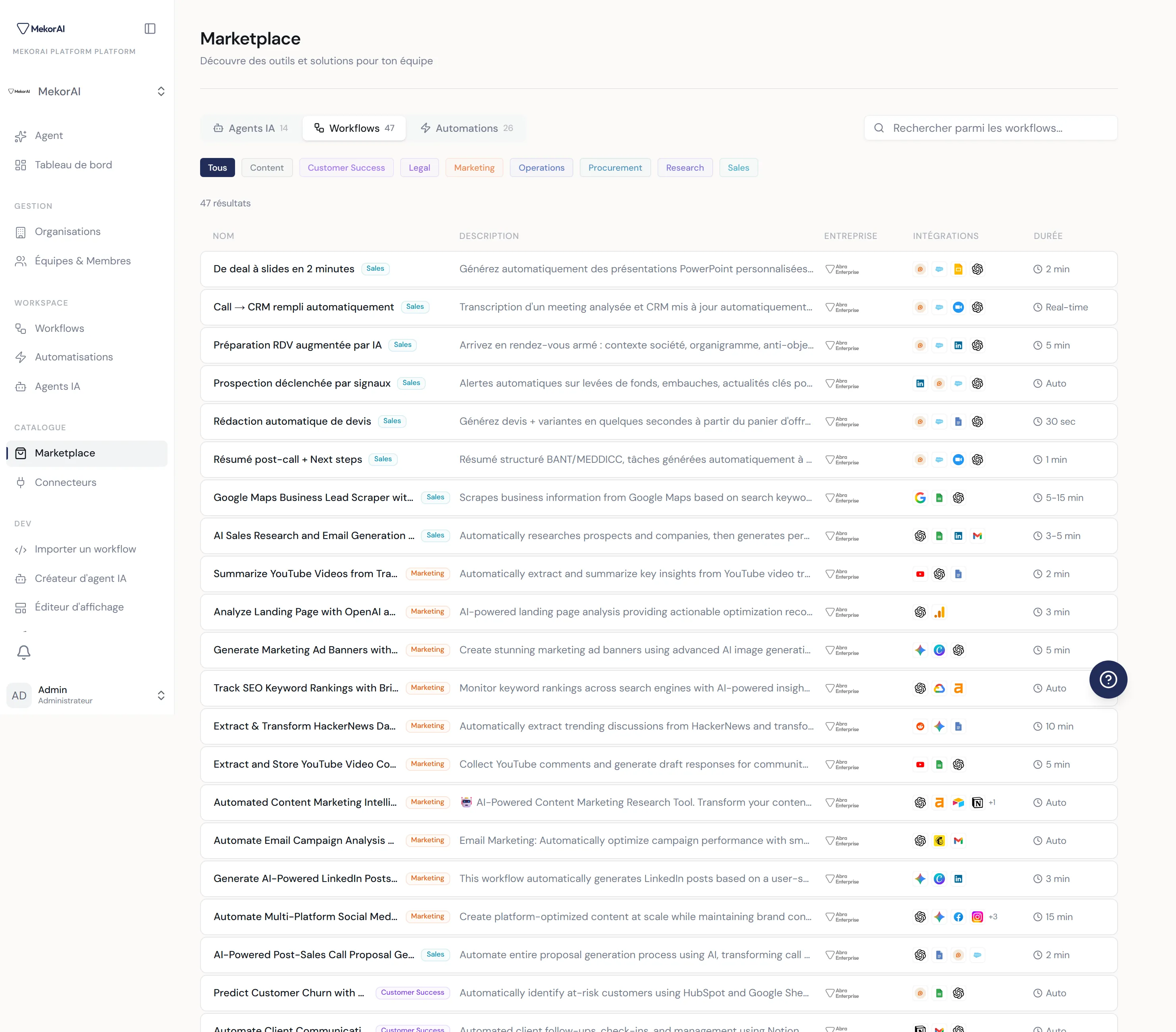Click the Google icon in Google Maps Scraper row

[x=921, y=498]
